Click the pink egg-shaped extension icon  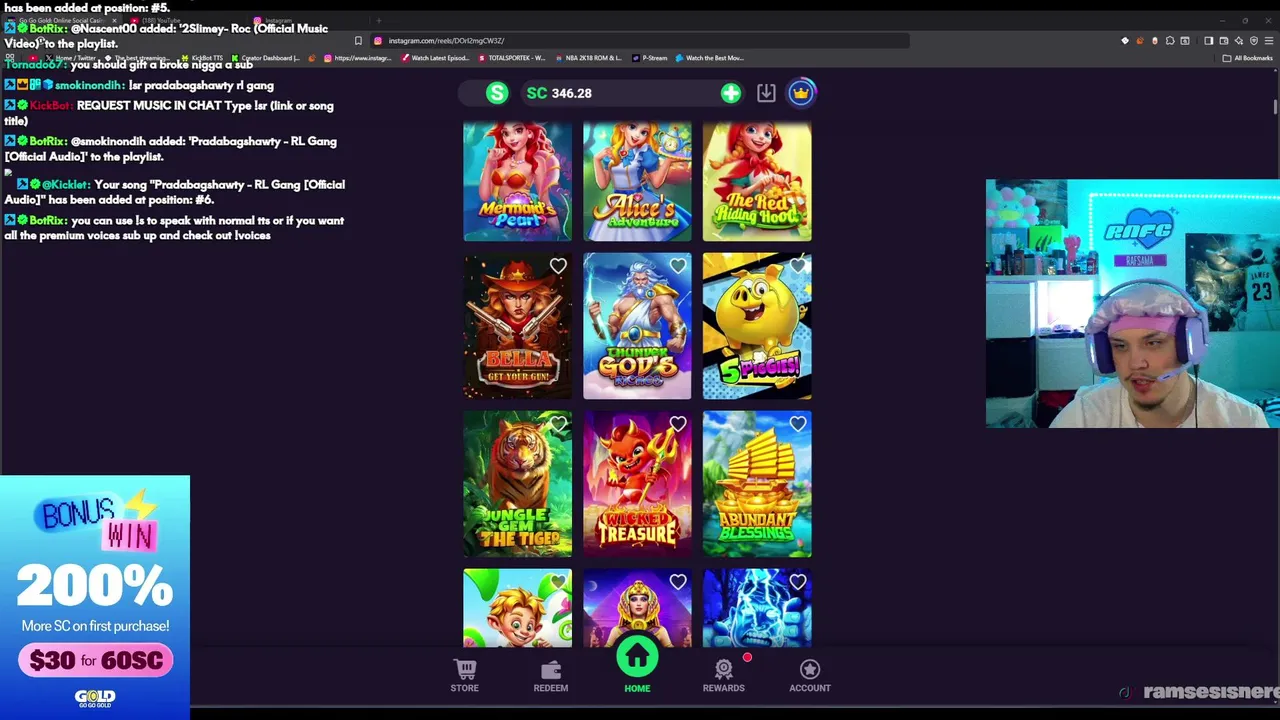[x=1155, y=41]
